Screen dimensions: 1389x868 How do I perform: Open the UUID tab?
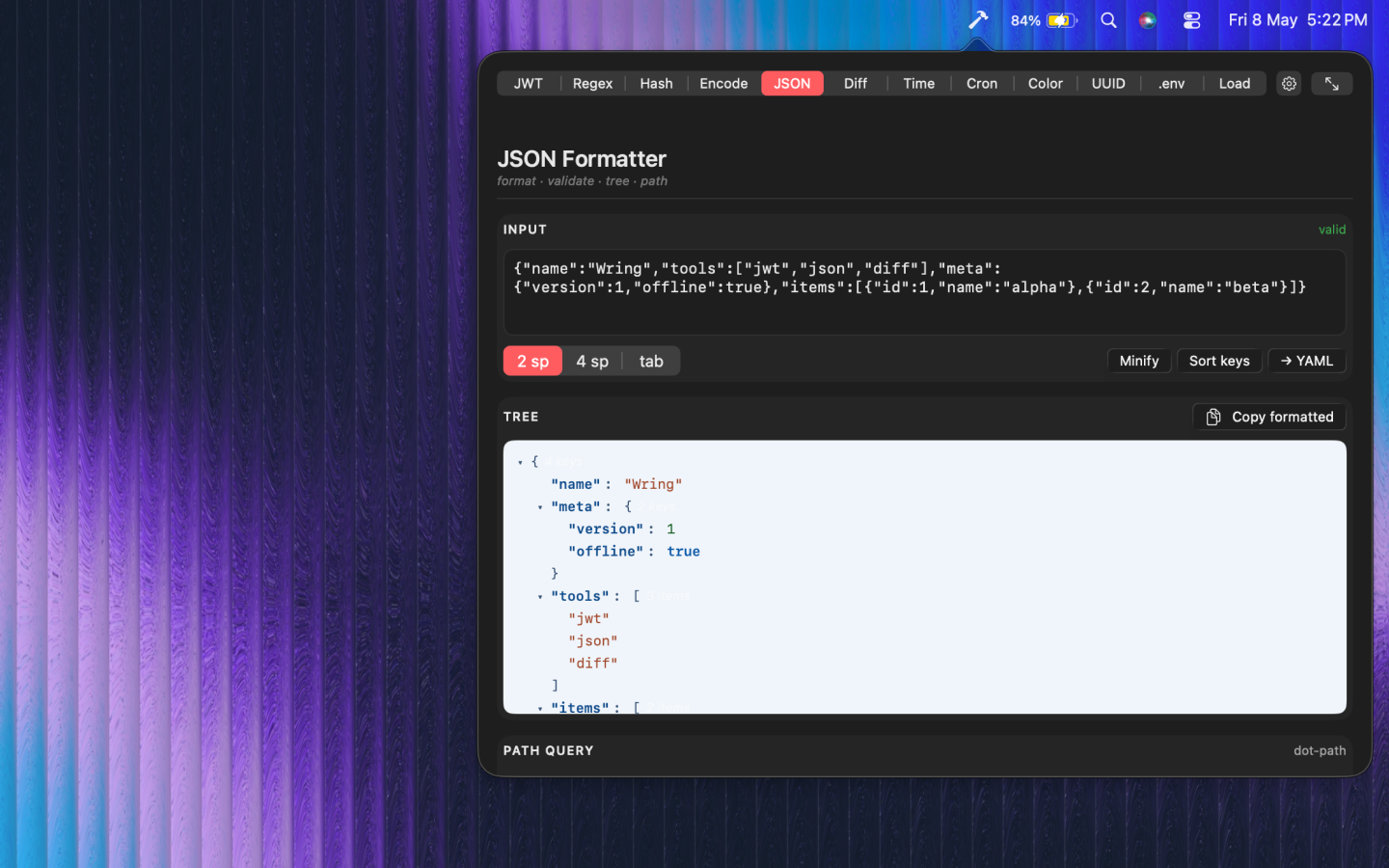pos(1108,84)
